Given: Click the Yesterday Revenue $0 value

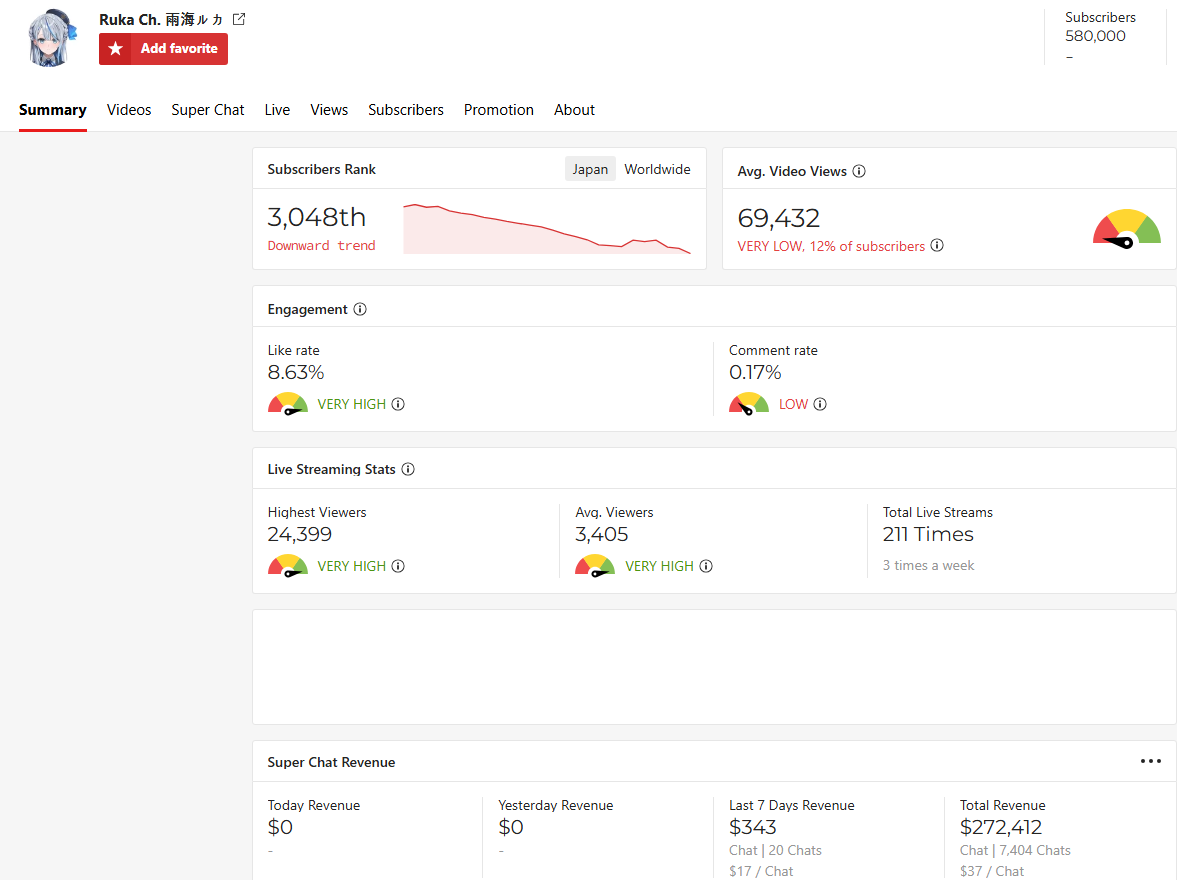Looking at the screenshot, I should click(510, 827).
